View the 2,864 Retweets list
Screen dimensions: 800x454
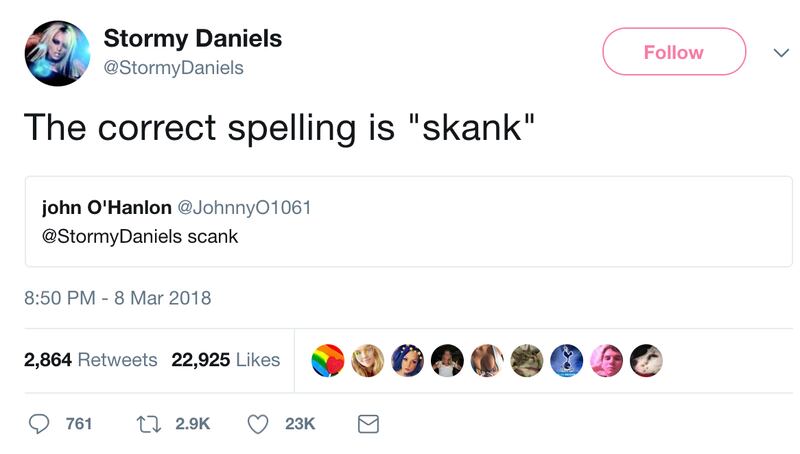point(90,360)
